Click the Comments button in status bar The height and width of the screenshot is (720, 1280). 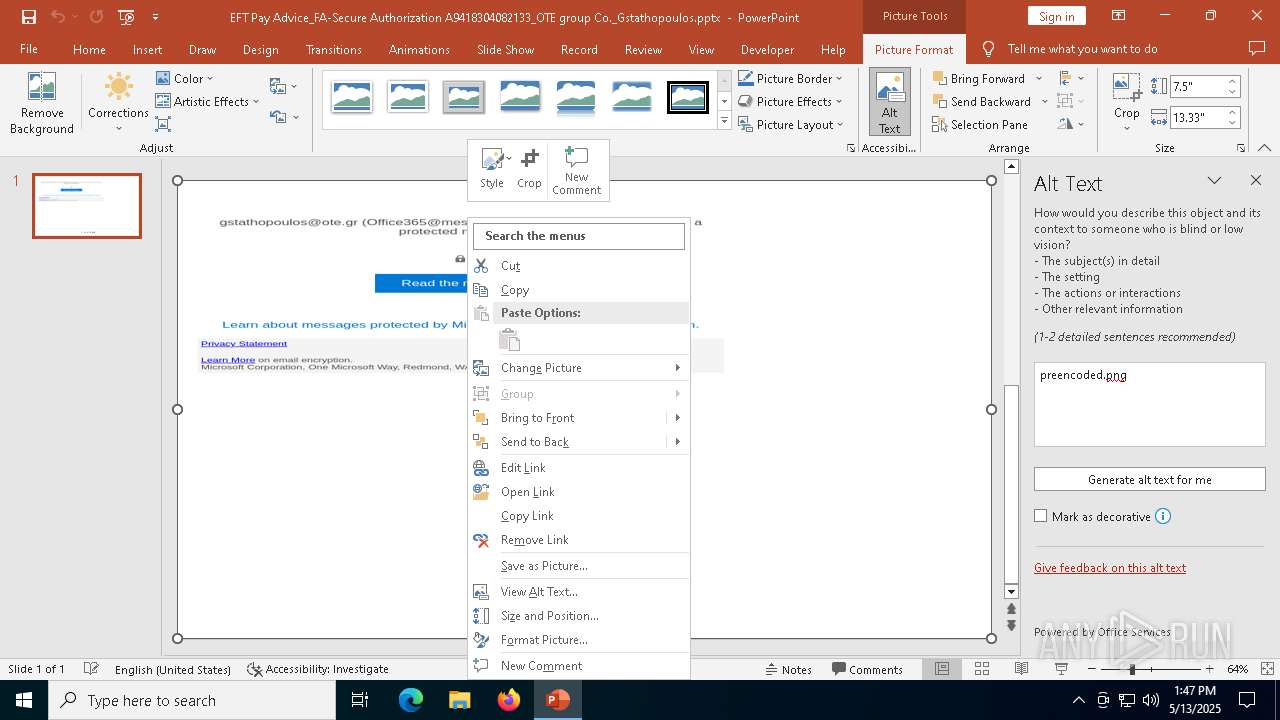(x=866, y=669)
